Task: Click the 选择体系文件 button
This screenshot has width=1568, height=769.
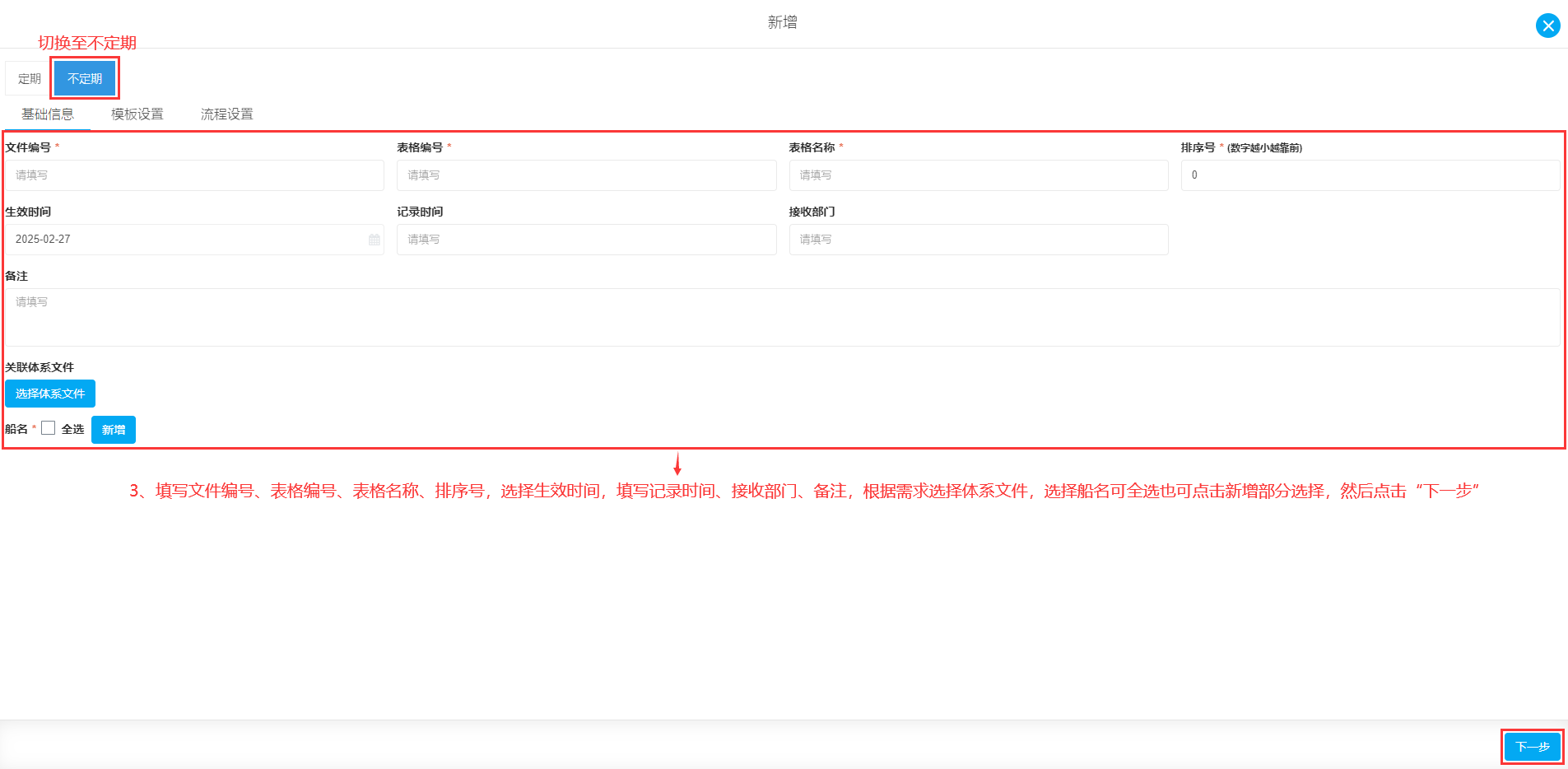Action: (x=50, y=394)
